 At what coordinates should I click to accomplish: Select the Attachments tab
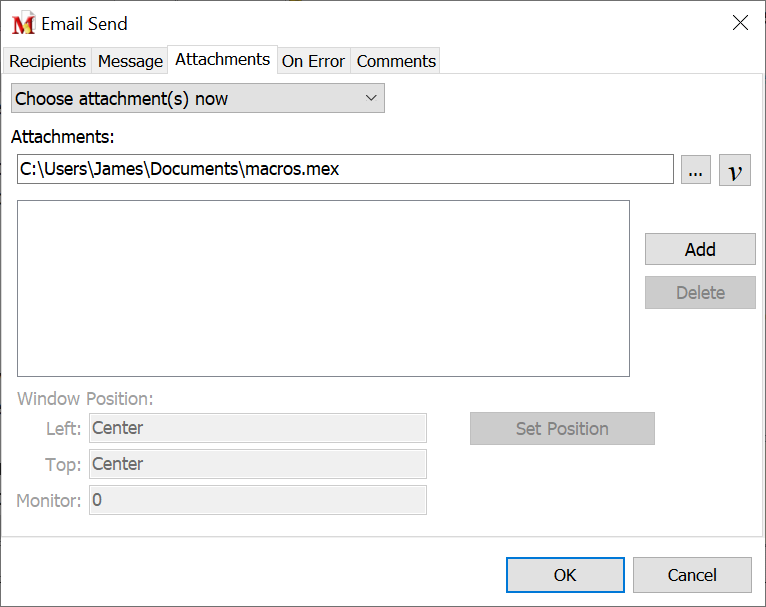[222, 60]
